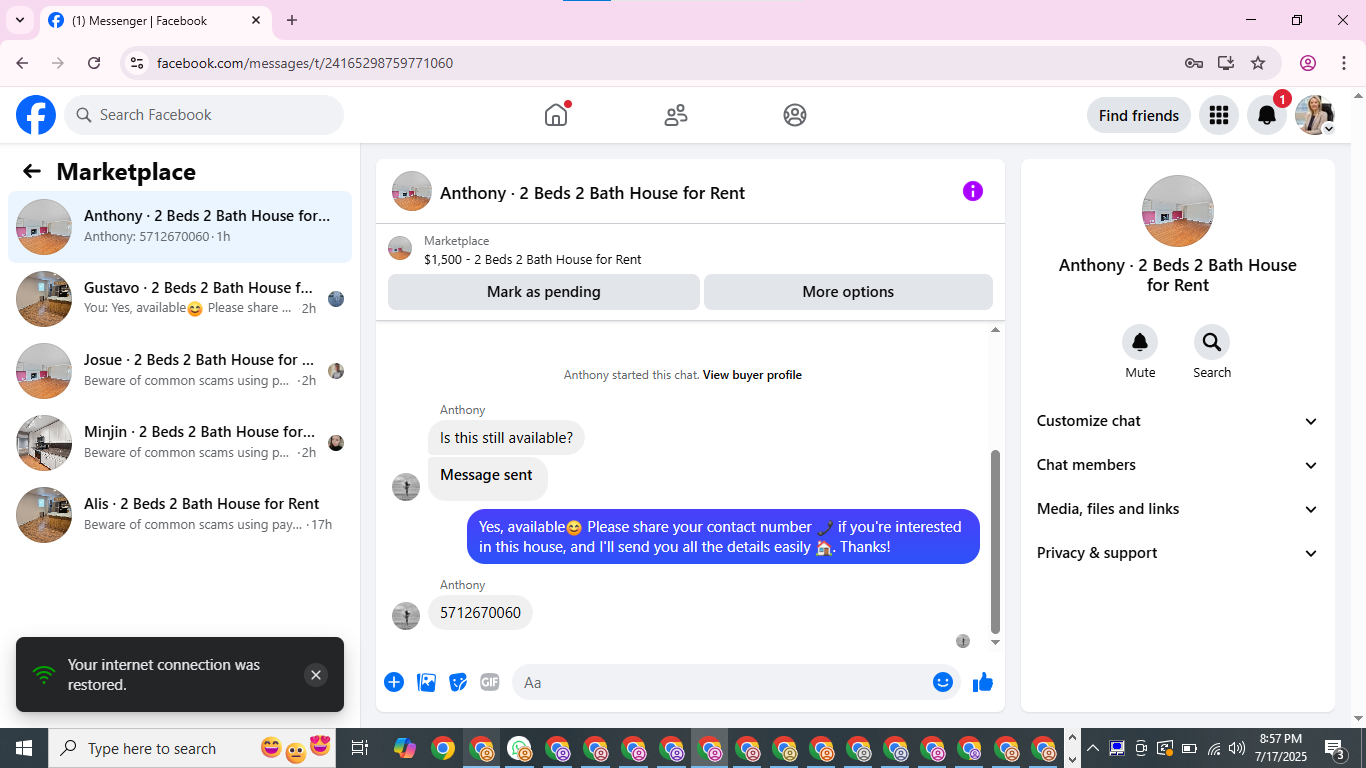Open the account profile picture menu
1366x768 pixels.
[x=1314, y=115]
